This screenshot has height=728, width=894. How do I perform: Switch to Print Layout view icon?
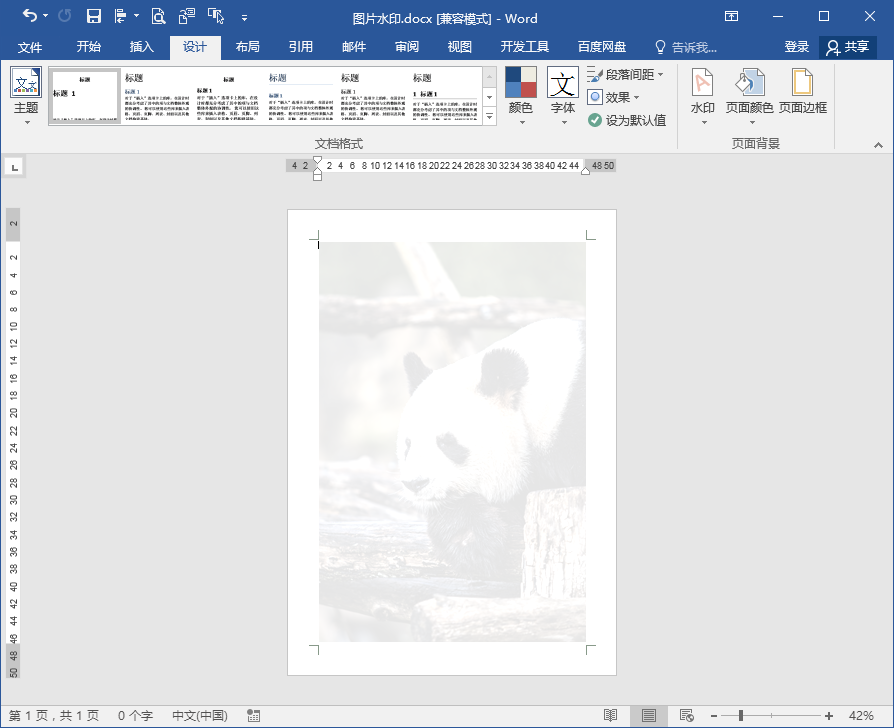tap(649, 715)
